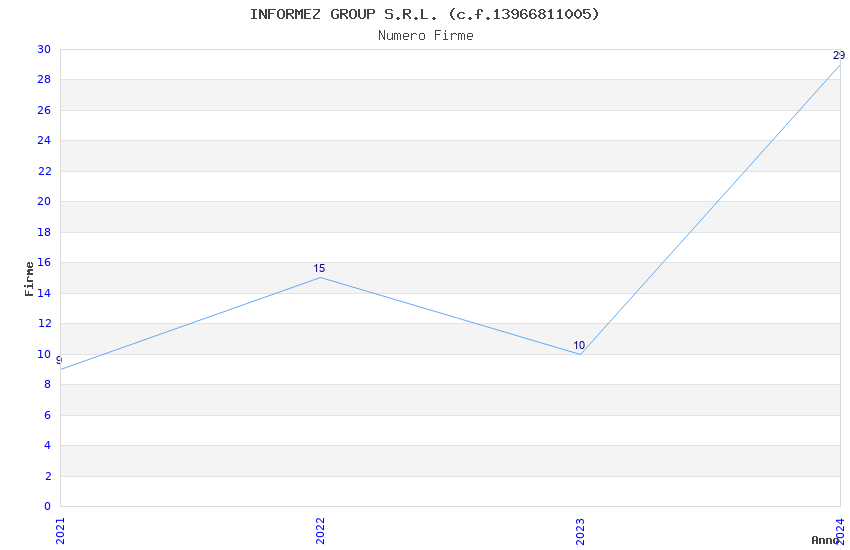The image size is (850, 550).
Task: Click the line peak point at 2022
Action: click(320, 277)
